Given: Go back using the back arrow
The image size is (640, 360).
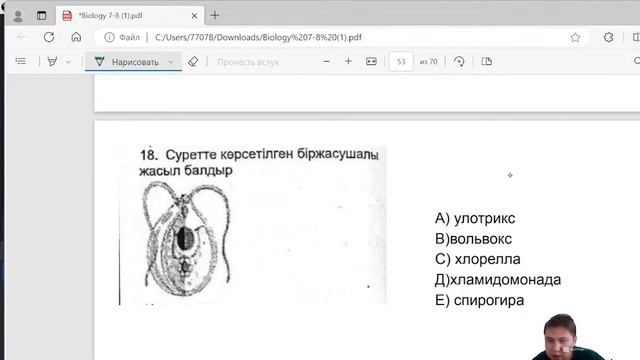Looking at the screenshot, I should (22, 37).
